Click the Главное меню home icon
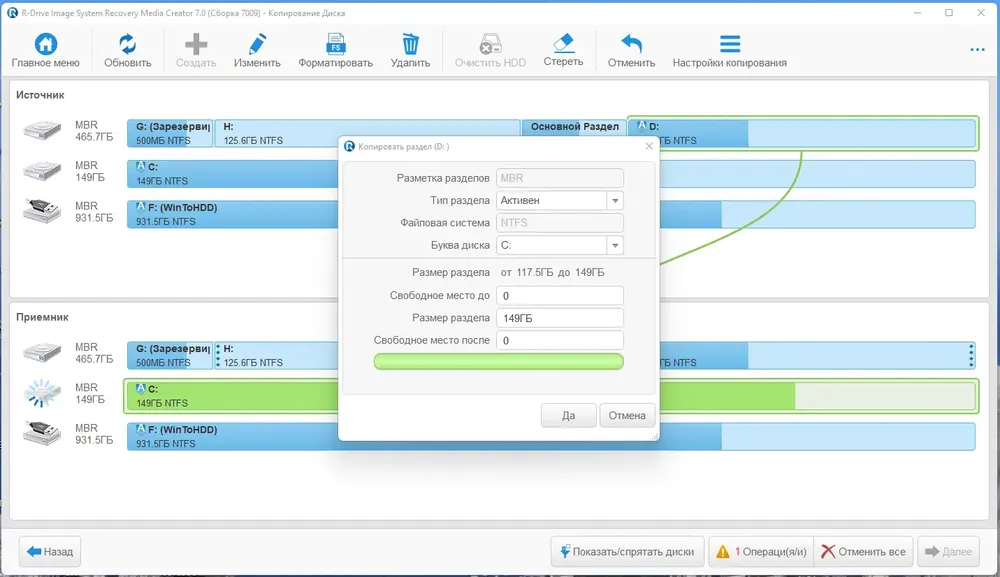Image resolution: width=1000 pixels, height=577 pixels. tap(45, 44)
